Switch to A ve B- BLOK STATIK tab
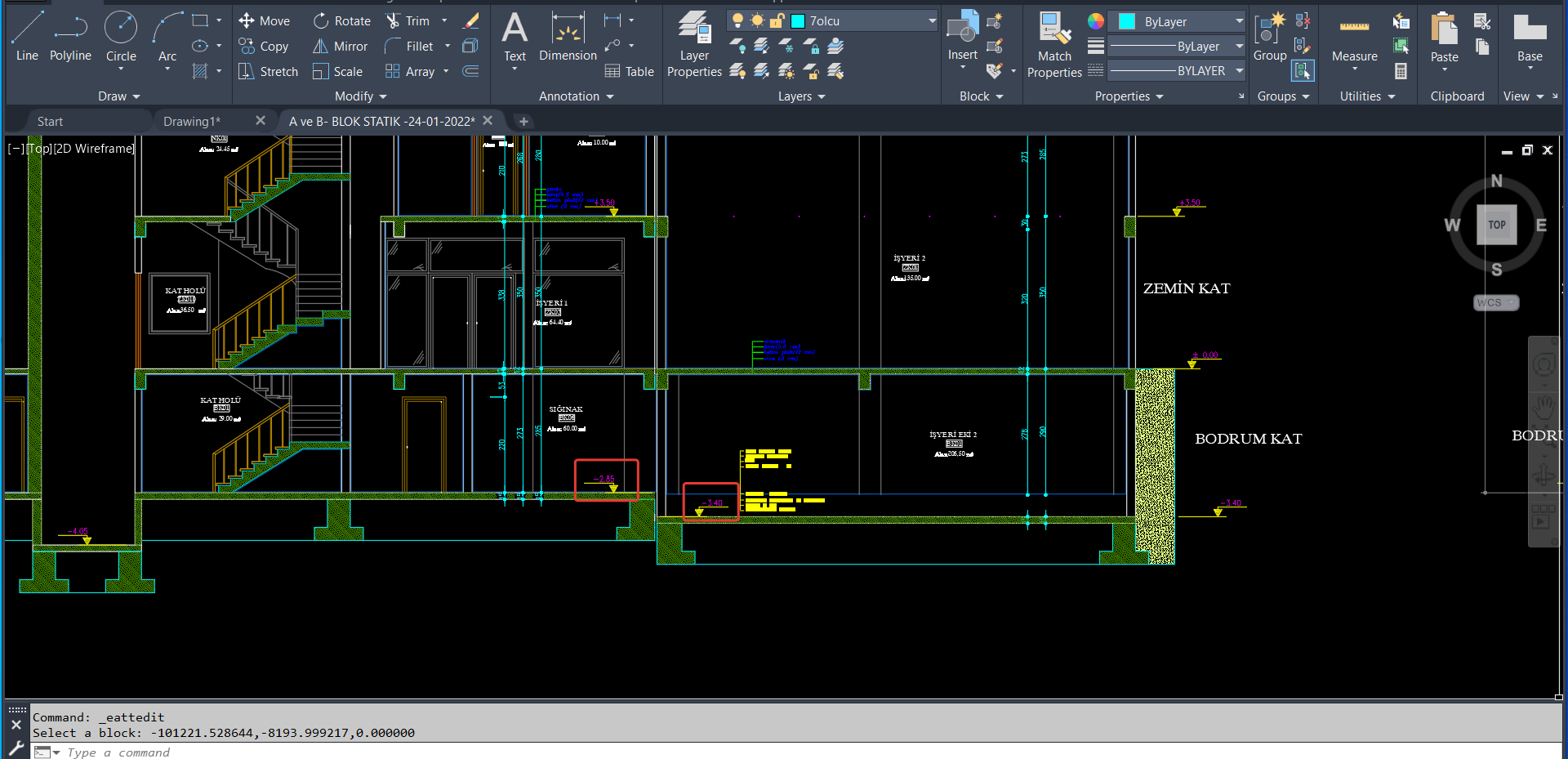Screen dimensions: 1568x759 pos(381,121)
